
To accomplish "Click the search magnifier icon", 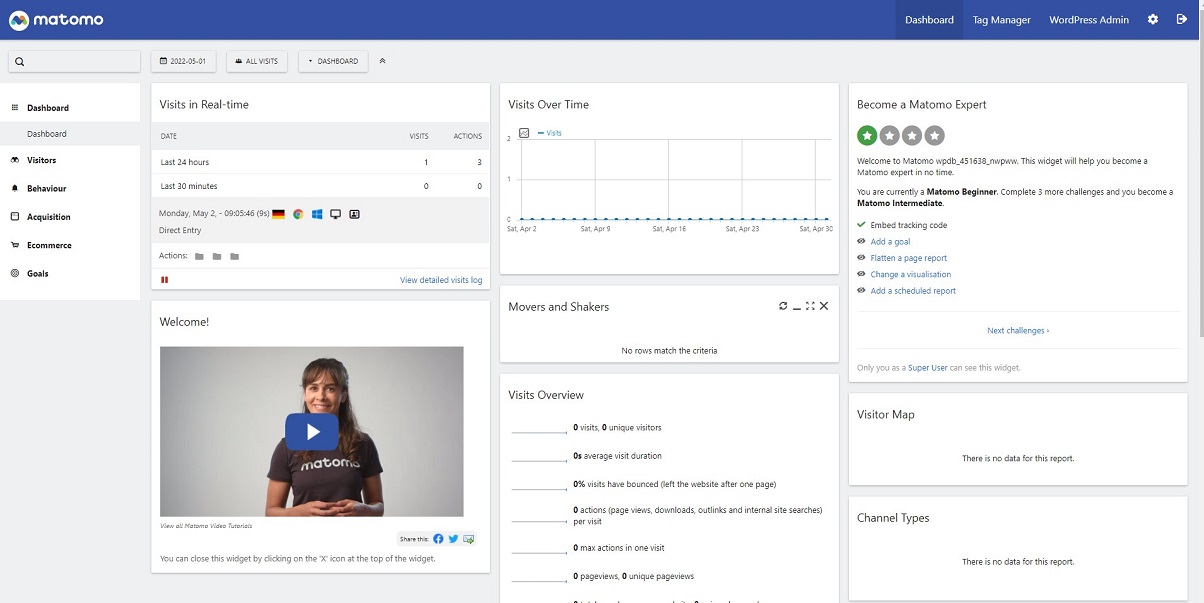I will click(x=20, y=62).
